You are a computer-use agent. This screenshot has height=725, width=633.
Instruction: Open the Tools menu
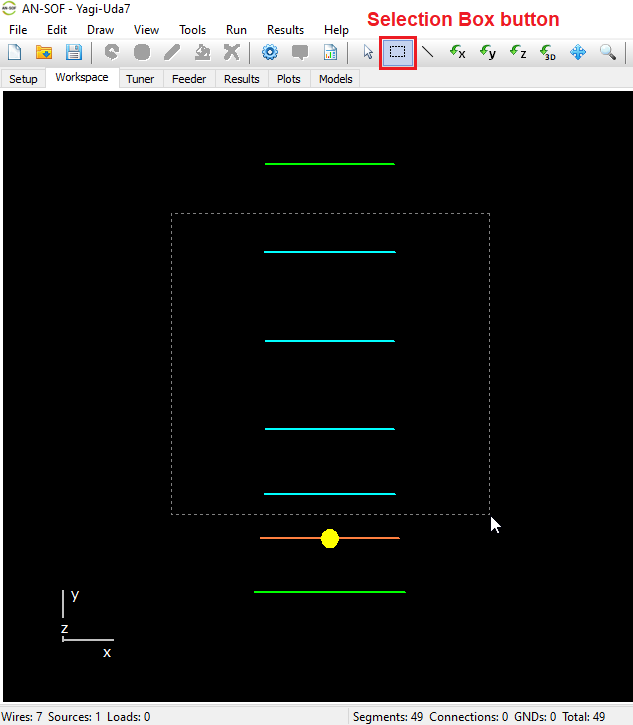pyautogui.click(x=192, y=30)
